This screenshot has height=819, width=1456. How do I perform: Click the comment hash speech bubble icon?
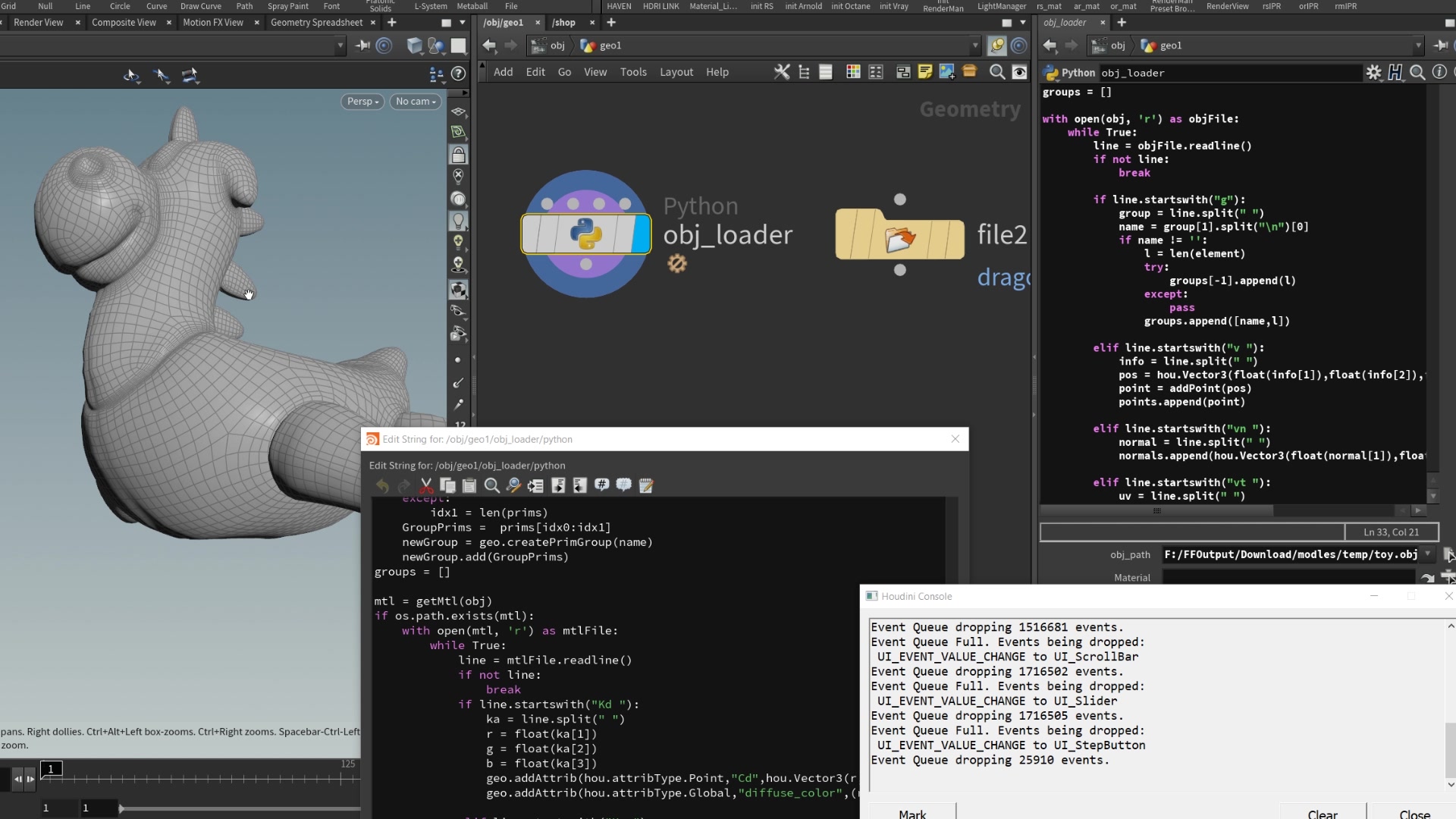click(602, 485)
